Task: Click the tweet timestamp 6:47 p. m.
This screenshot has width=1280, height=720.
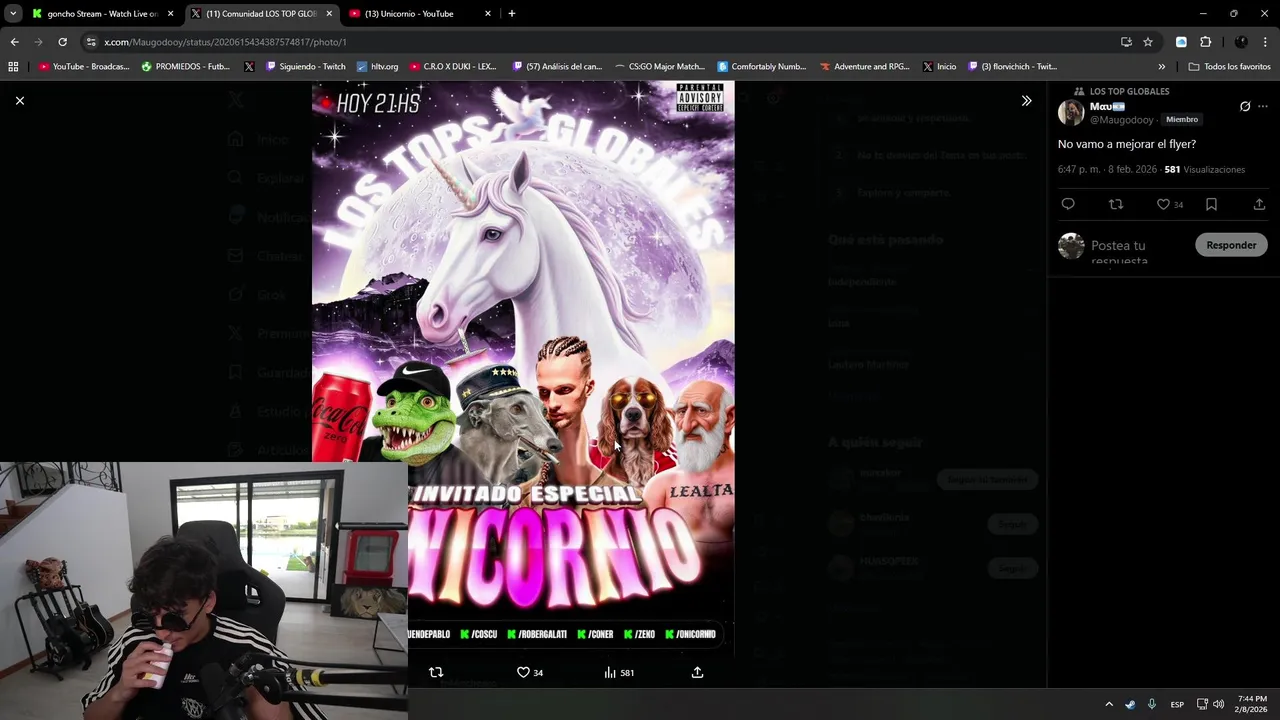Action: pos(1079,170)
